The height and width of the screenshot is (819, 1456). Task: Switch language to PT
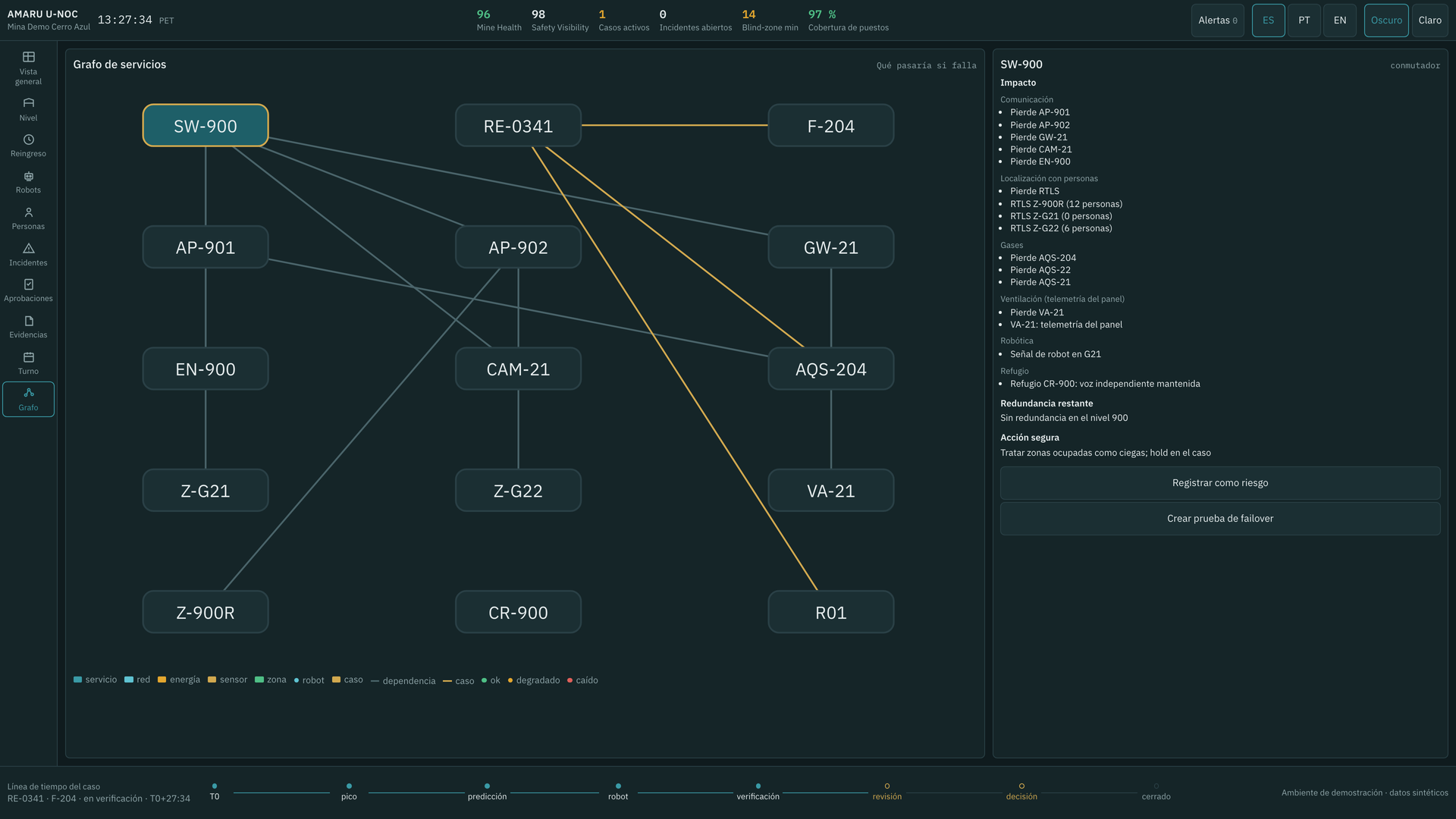[1304, 20]
